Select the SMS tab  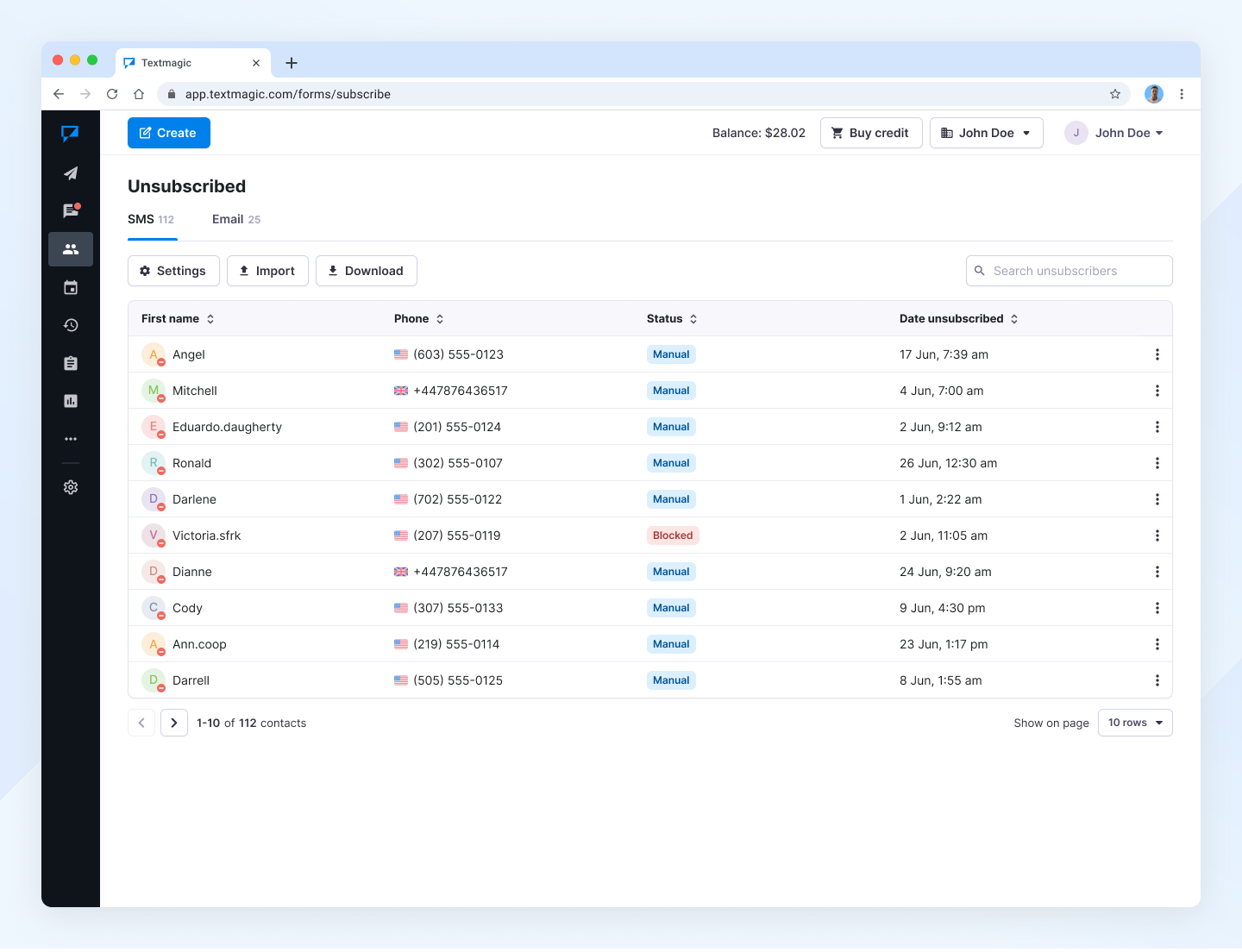(x=151, y=219)
